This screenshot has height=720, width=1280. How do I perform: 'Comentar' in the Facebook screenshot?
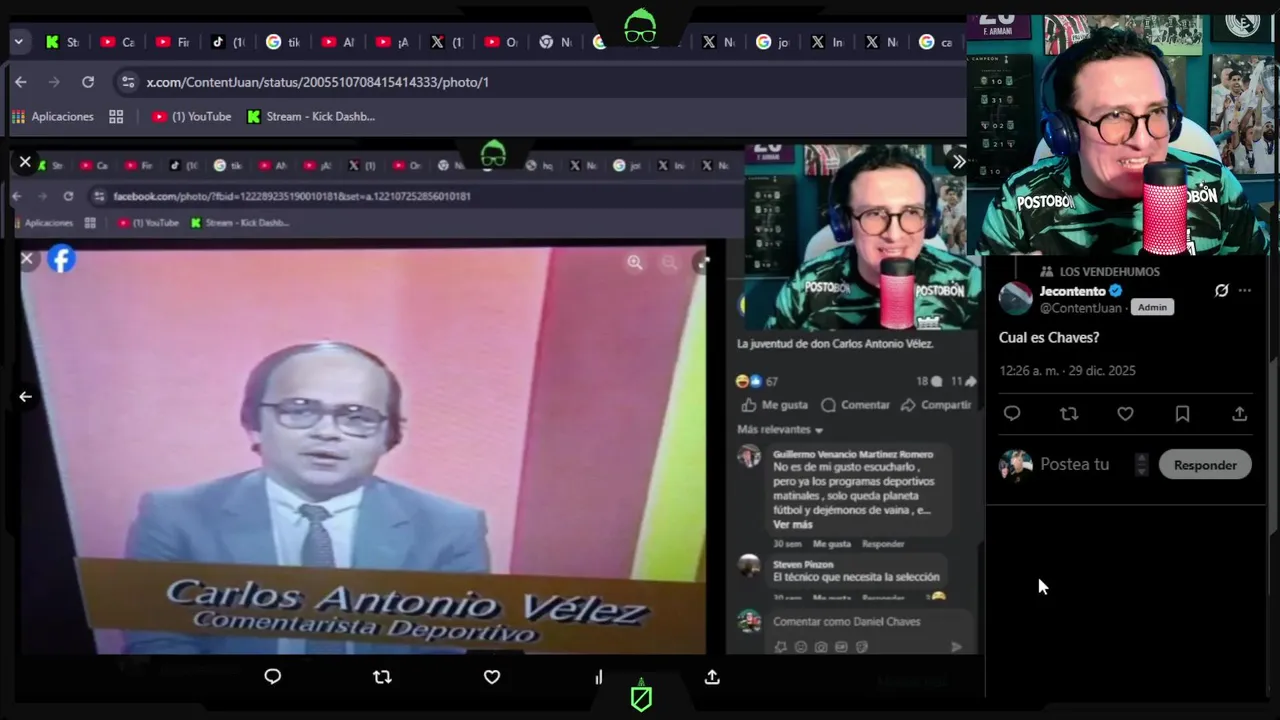[x=856, y=405]
